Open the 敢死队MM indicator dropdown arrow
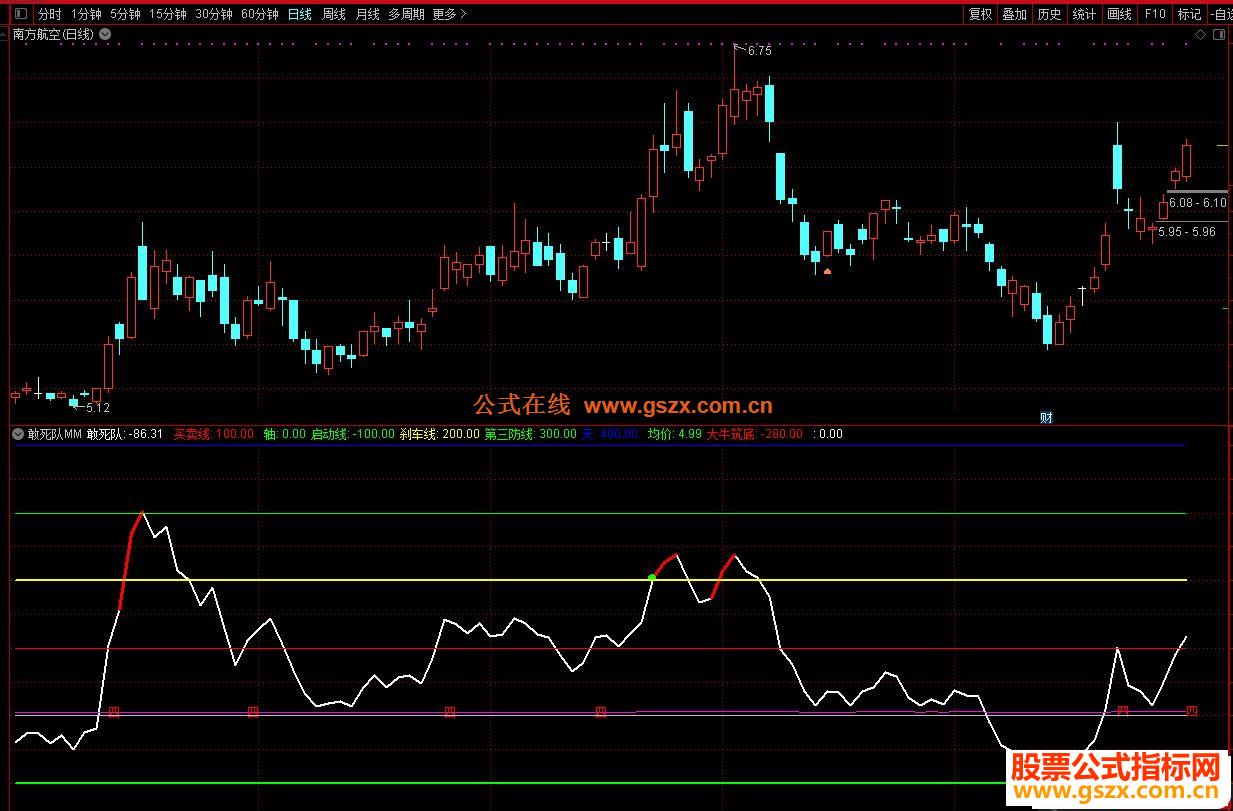This screenshot has width=1233, height=811. pyautogui.click(x=18, y=434)
